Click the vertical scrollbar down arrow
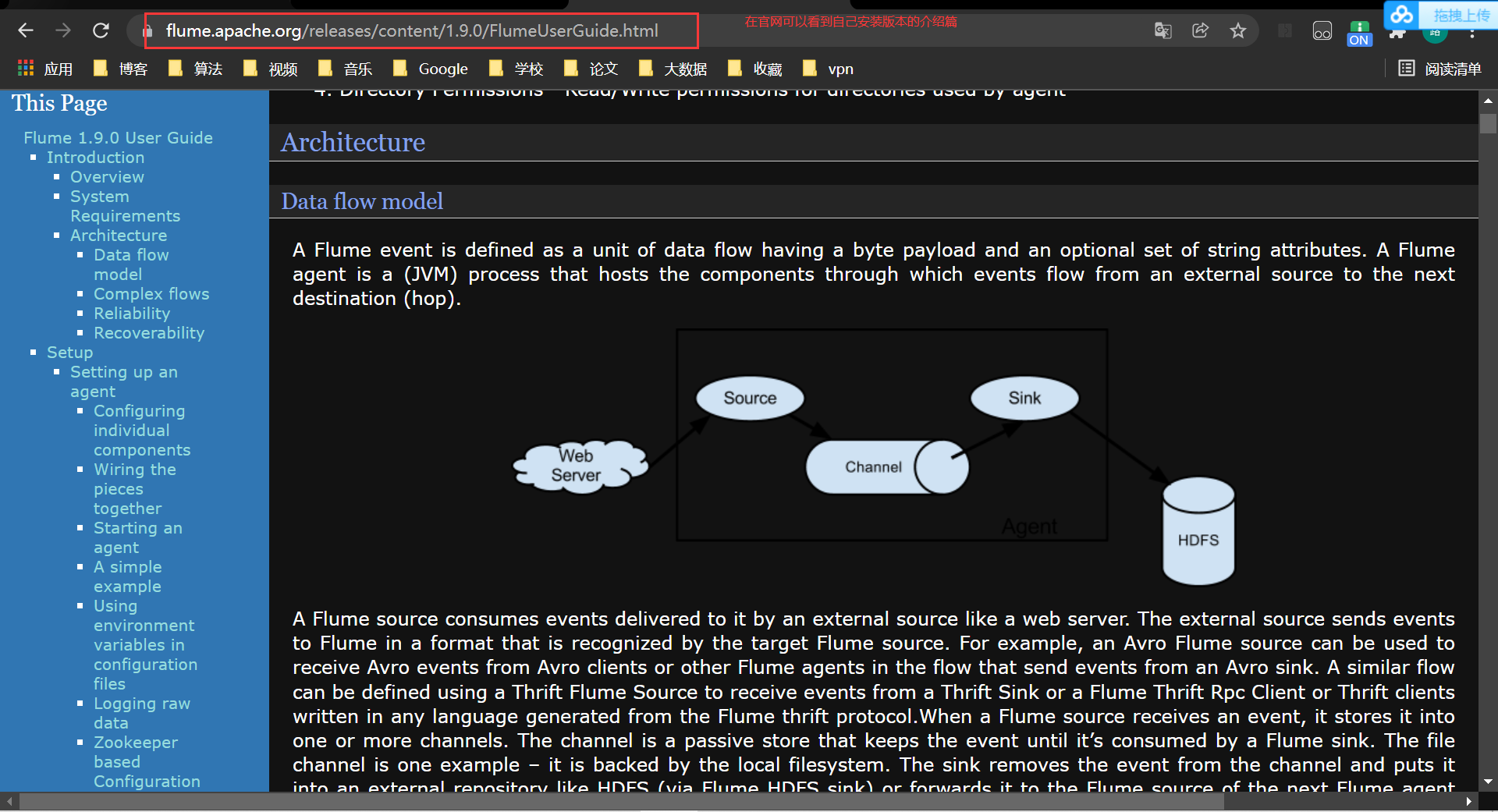Image resolution: width=1498 pixels, height=812 pixels. (x=1488, y=782)
